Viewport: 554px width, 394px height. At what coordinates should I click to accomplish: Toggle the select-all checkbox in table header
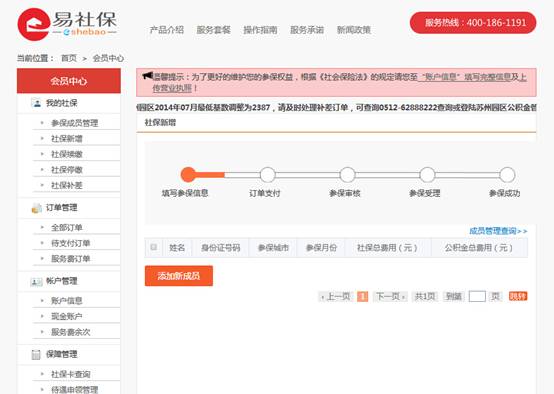tap(154, 247)
